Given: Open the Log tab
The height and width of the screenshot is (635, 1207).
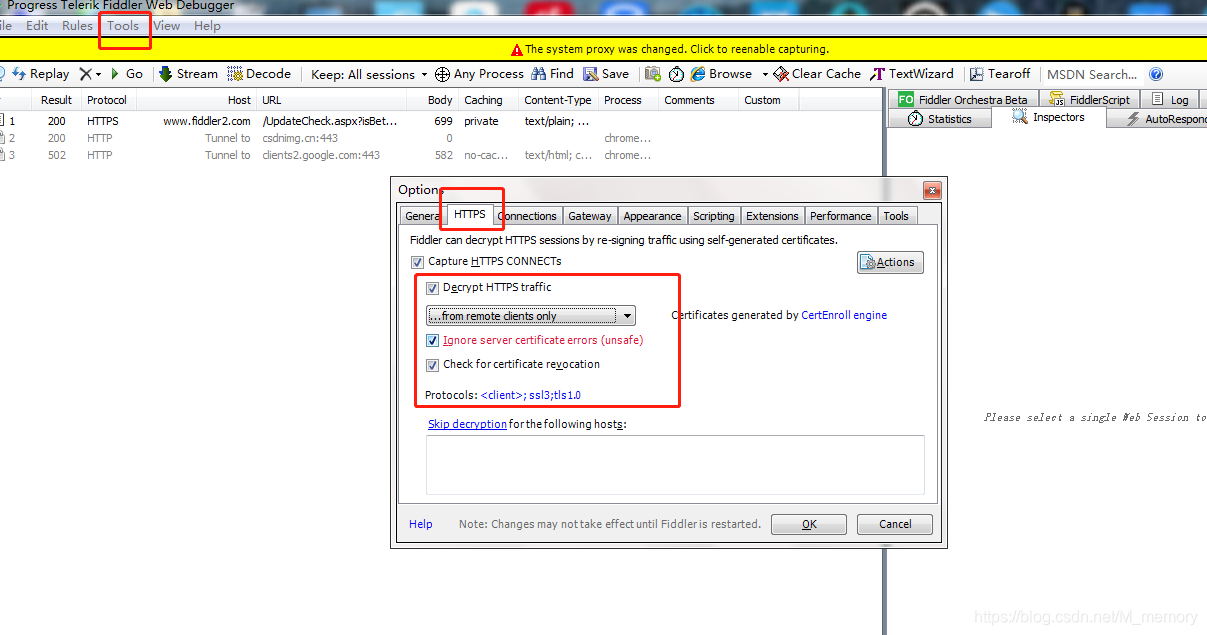Looking at the screenshot, I should (1171, 99).
